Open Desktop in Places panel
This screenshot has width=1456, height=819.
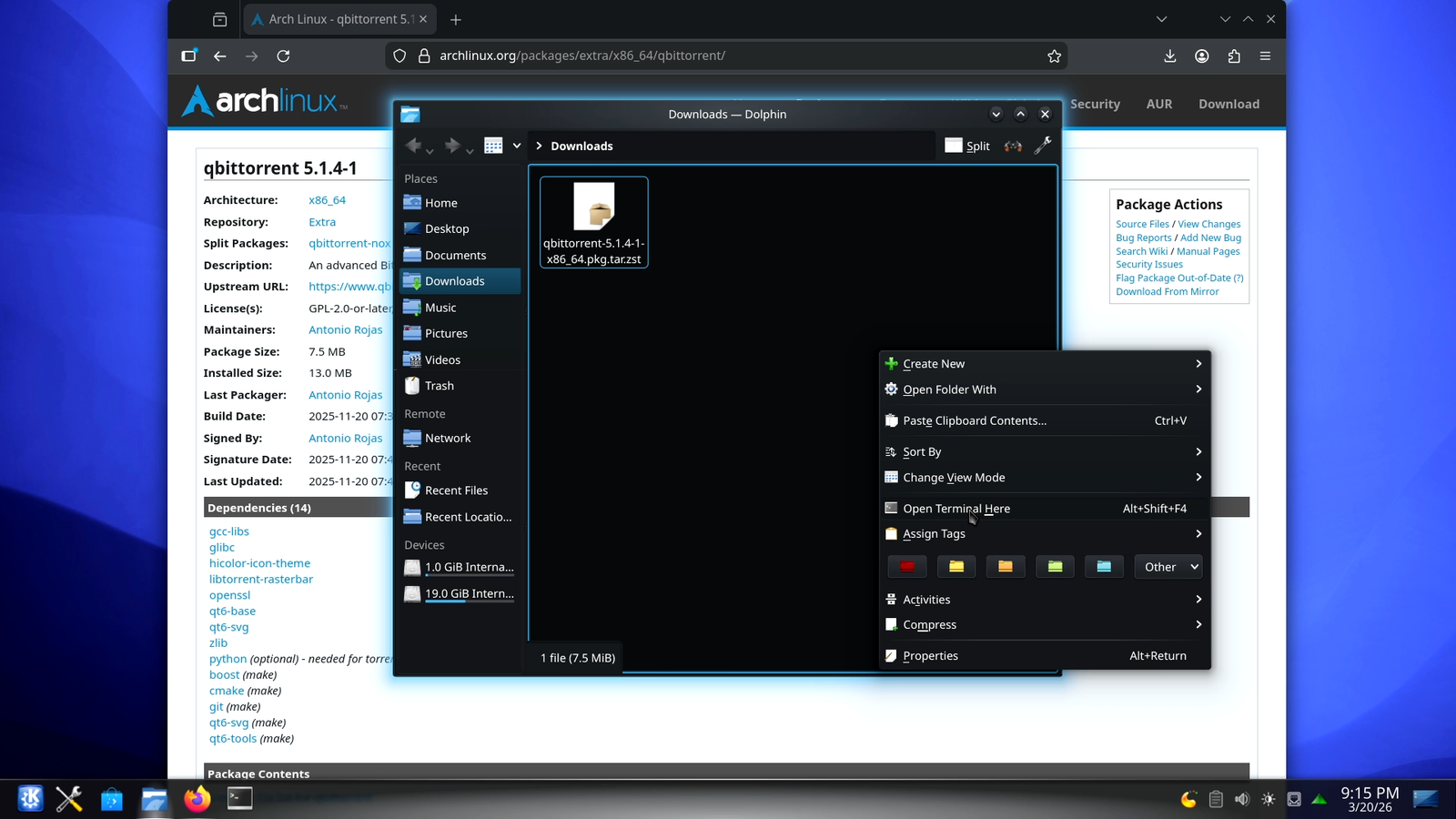(461, 229)
